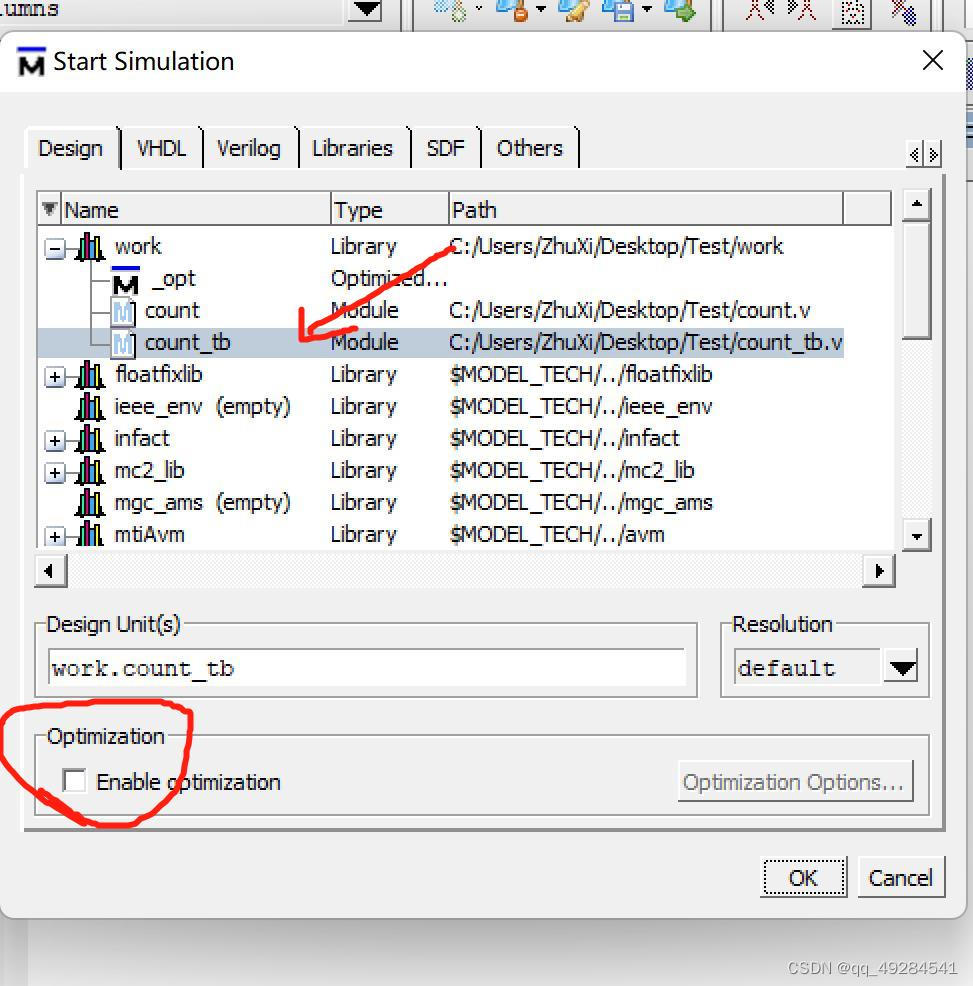973x986 pixels.
Task: Open the Verilog tab
Action: click(x=248, y=148)
